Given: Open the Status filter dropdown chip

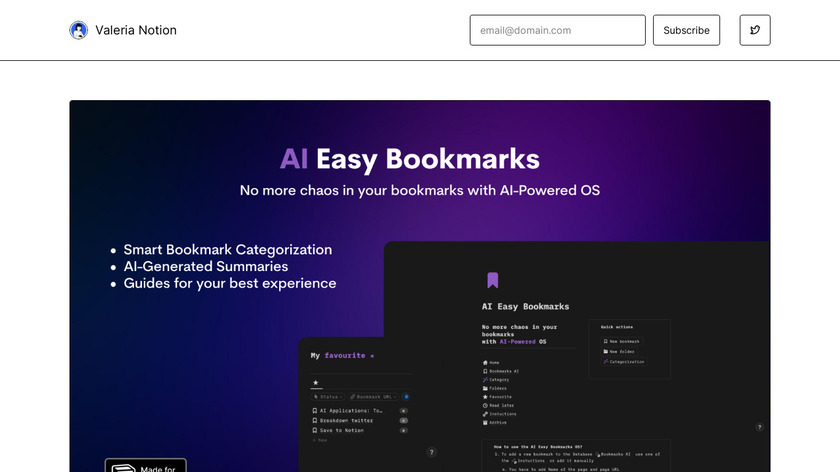Looking at the screenshot, I should (328, 396).
